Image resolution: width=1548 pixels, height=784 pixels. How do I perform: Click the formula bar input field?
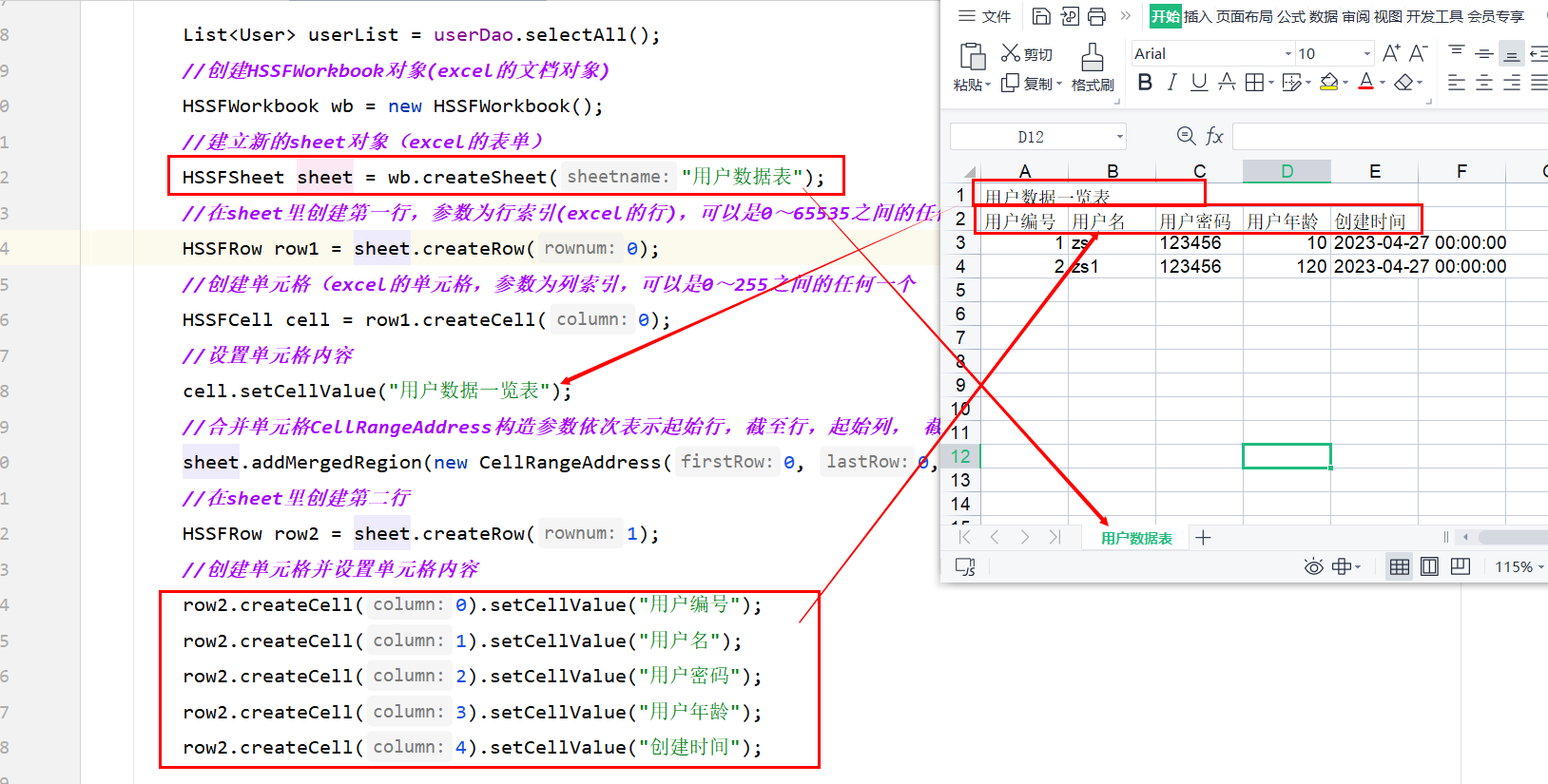click(x=1390, y=136)
